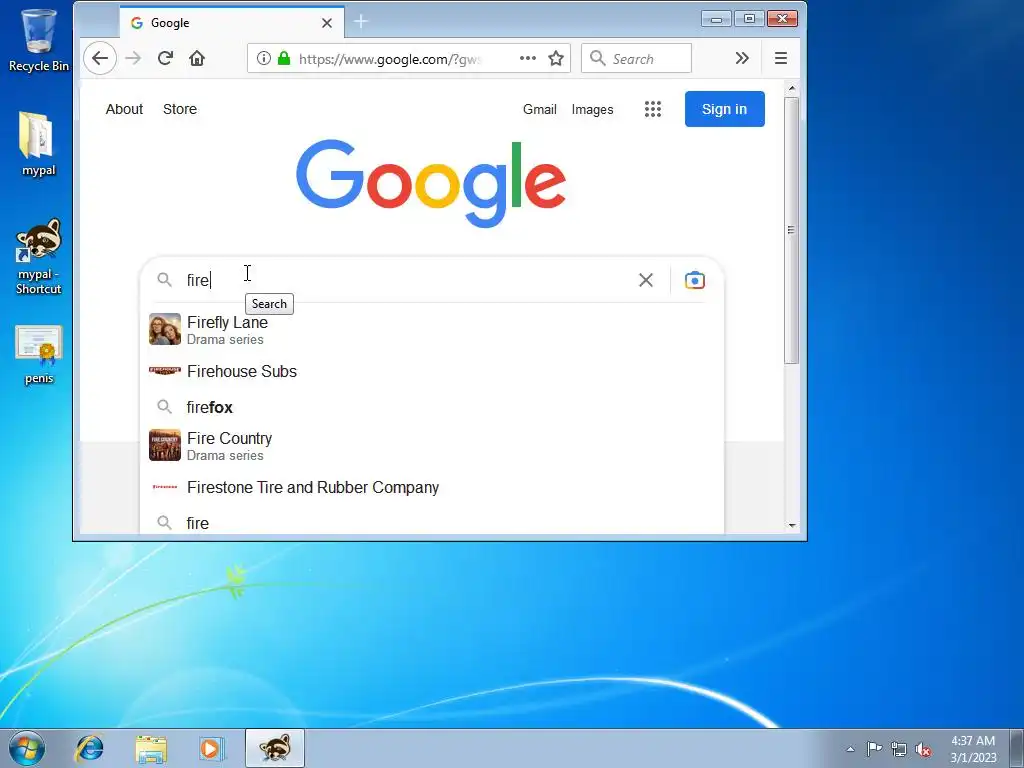1024x768 pixels.
Task: Click the Fire Country poster thumbnail
Action: (165, 445)
